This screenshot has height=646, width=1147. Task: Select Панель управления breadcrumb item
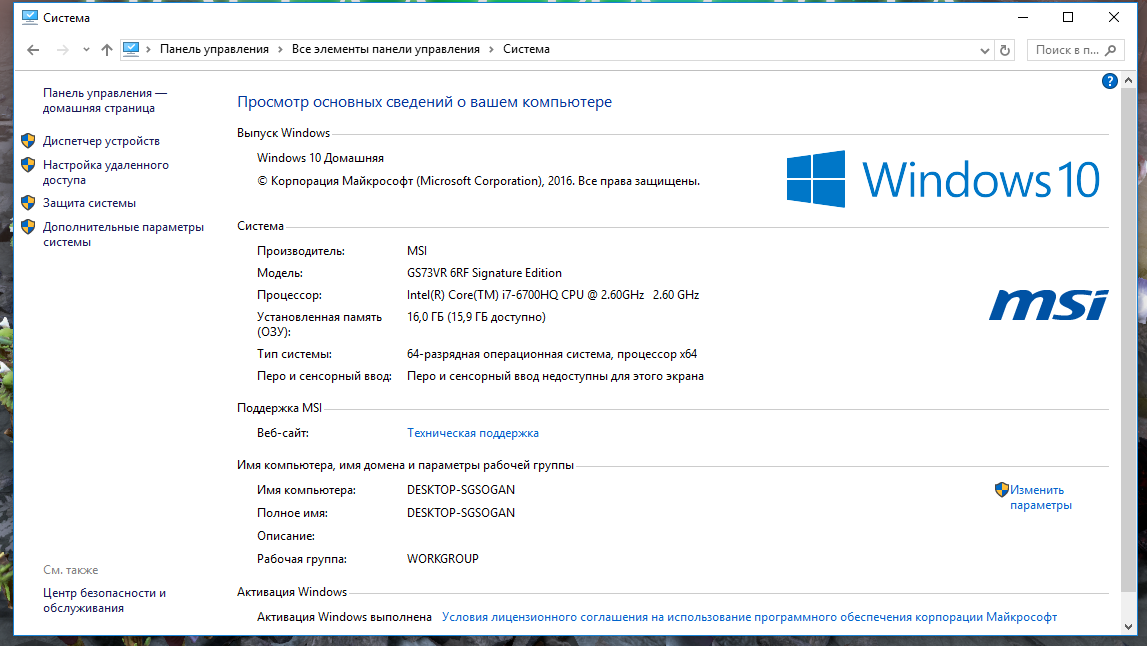click(214, 49)
